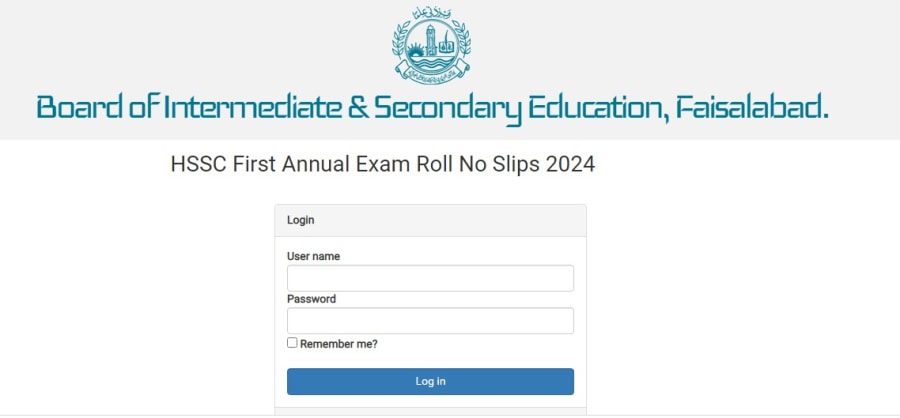
Task: Click the blue Log in button
Action: pyautogui.click(x=430, y=381)
